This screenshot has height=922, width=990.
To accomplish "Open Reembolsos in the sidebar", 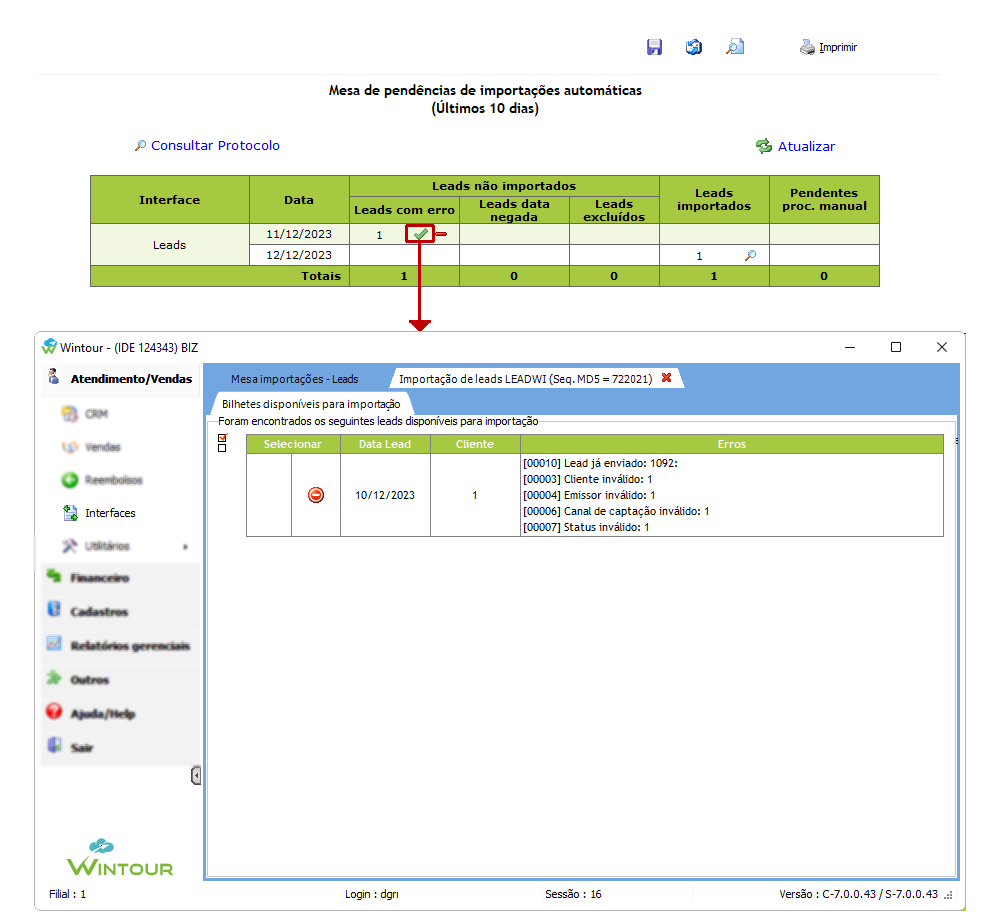I will click(114, 480).
